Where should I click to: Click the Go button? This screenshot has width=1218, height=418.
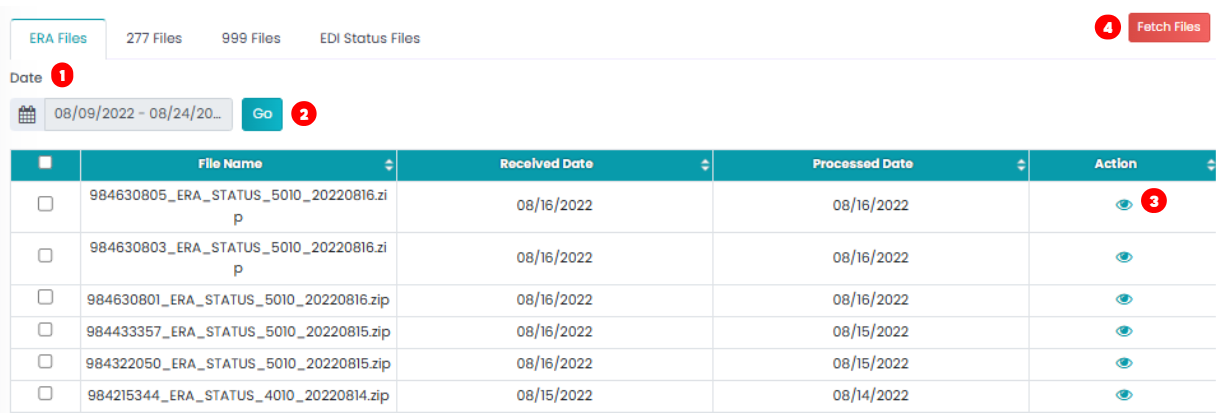coord(262,114)
